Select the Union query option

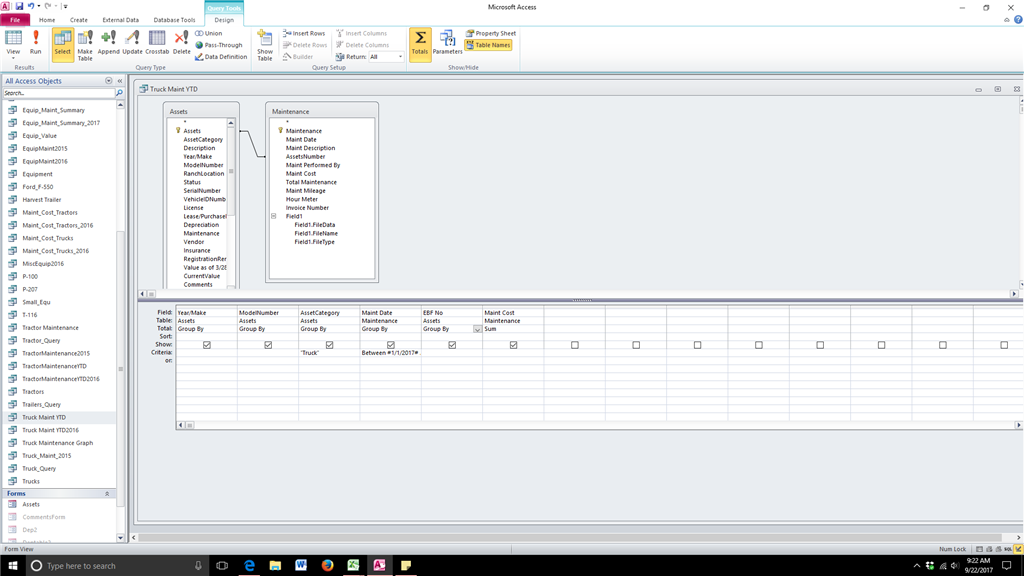209,33
